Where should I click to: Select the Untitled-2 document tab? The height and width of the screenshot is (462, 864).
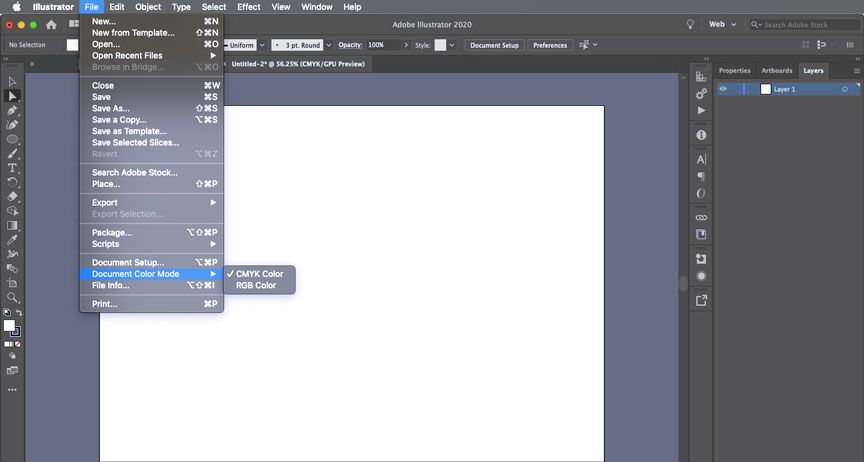point(298,64)
